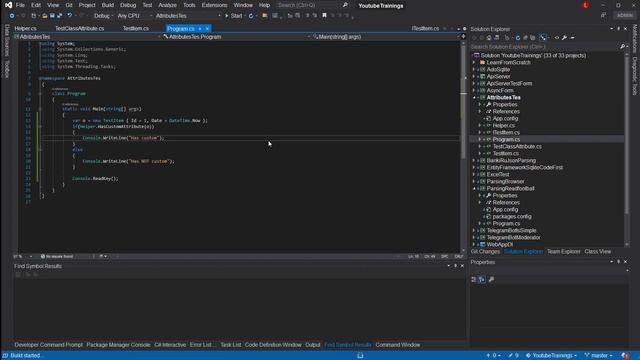Switch to the TestClassAttribute.cs tab
640x360 pixels.
(80, 29)
